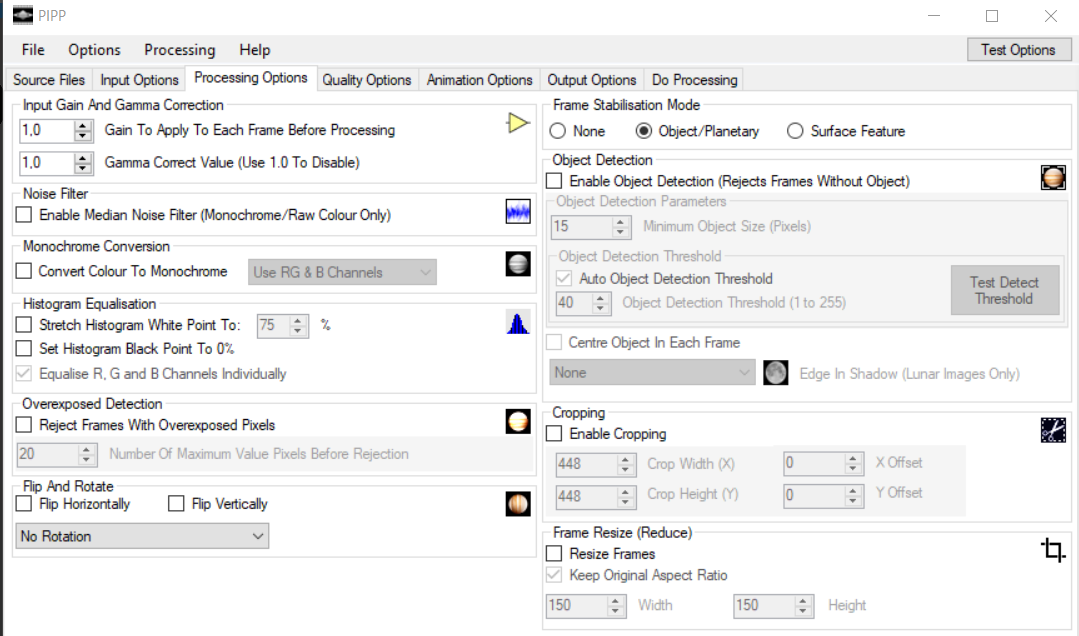Image resolution: width=1079 pixels, height=636 pixels.
Task: Click the Test Options button
Action: click(1018, 50)
